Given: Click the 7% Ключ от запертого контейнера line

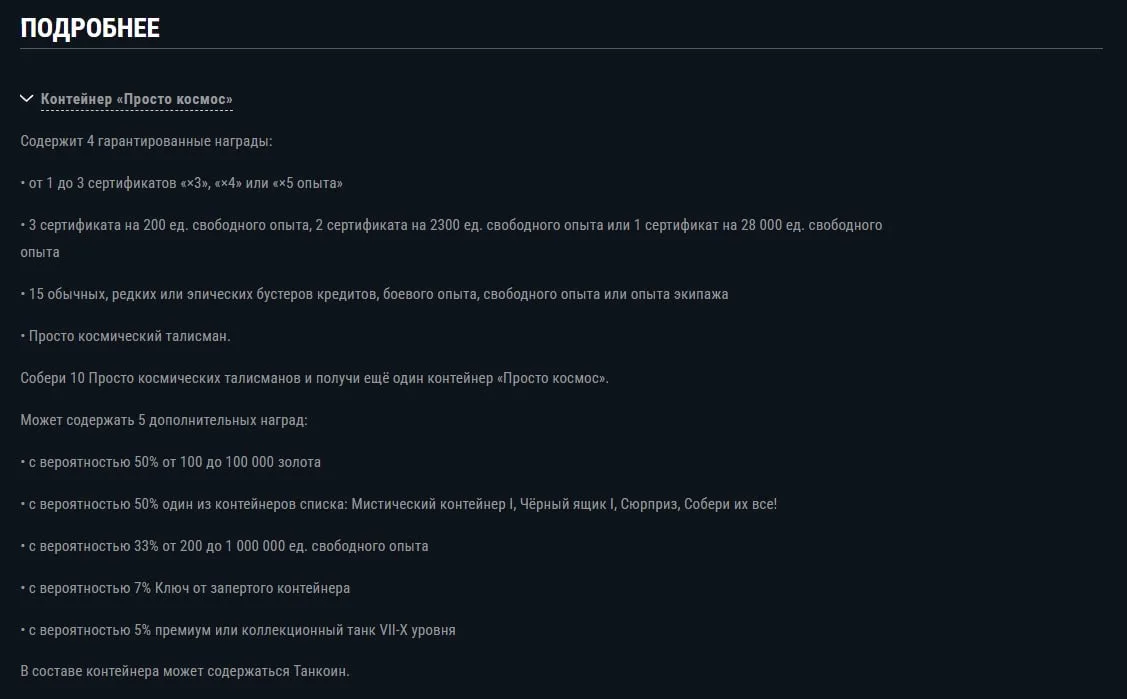Looking at the screenshot, I should (185, 588).
